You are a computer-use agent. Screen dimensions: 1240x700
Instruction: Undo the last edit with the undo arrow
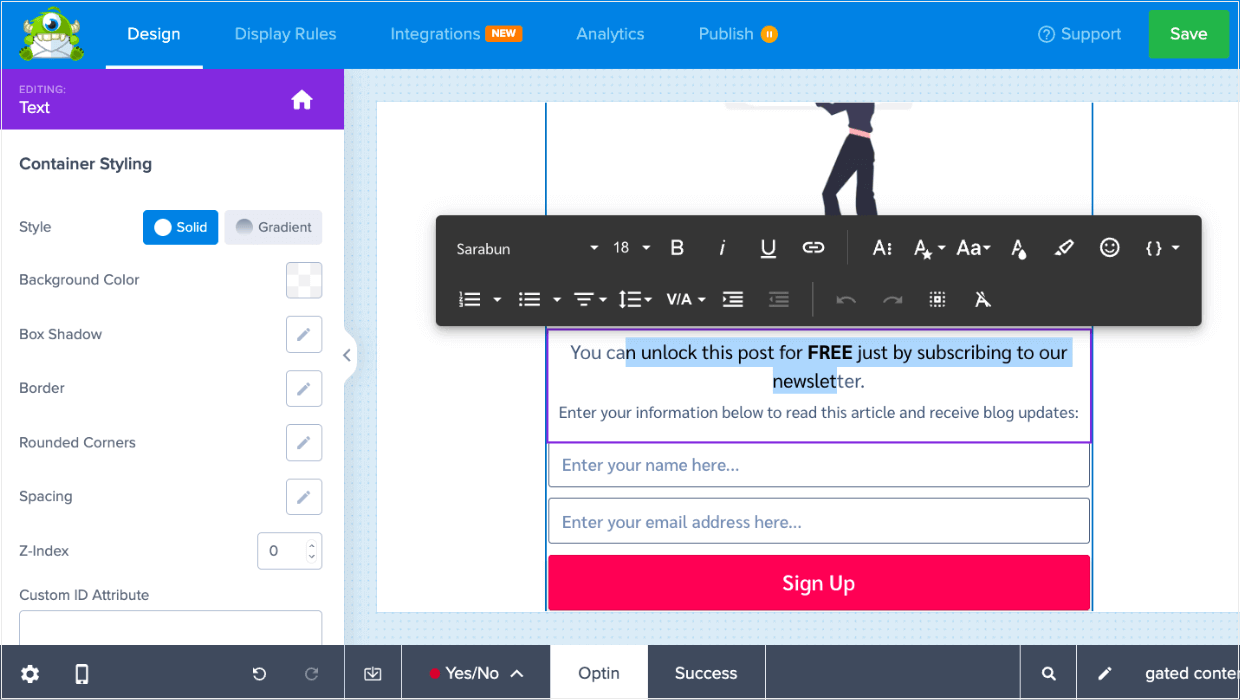point(846,299)
